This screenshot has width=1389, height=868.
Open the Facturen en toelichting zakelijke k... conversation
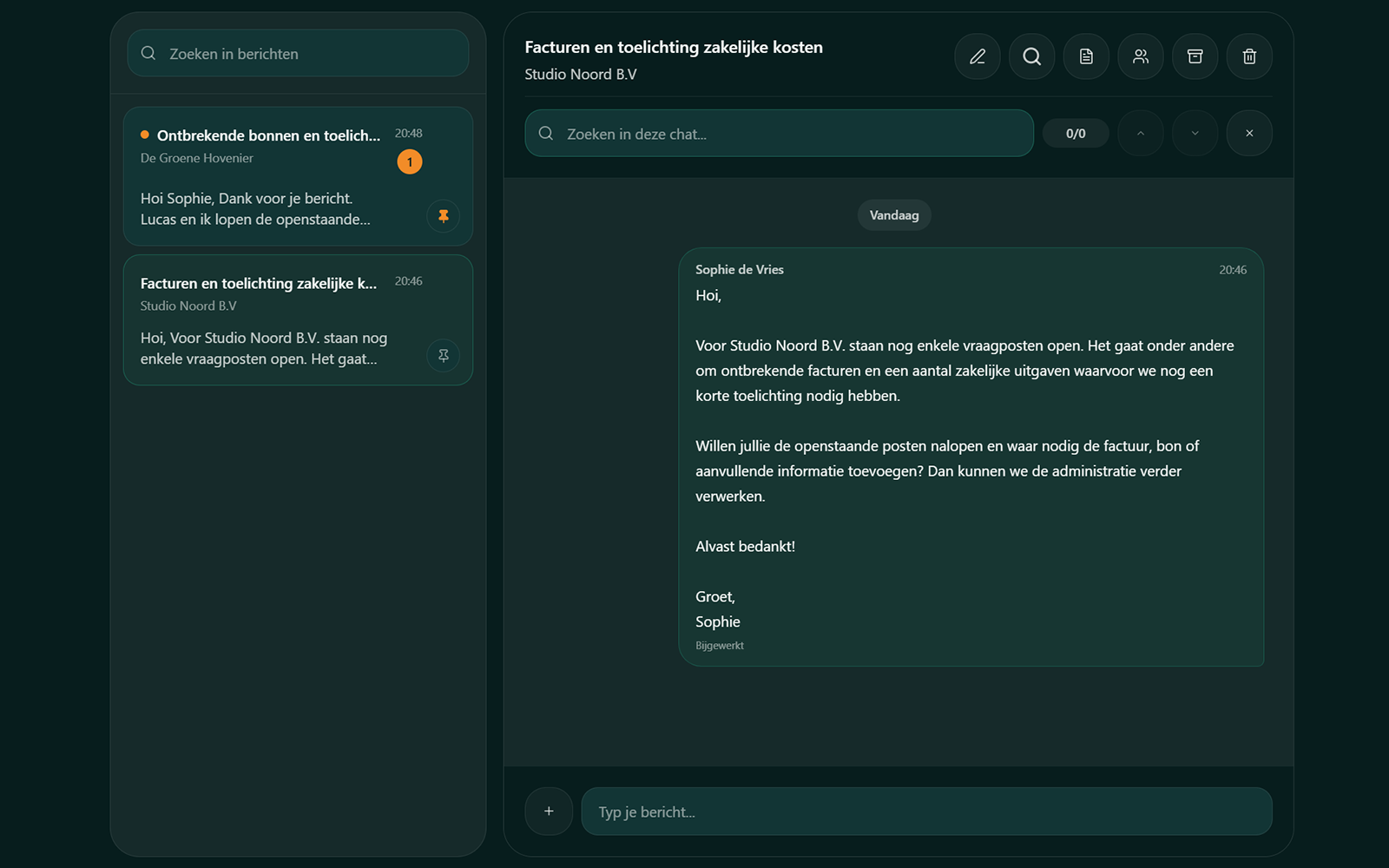(x=298, y=319)
